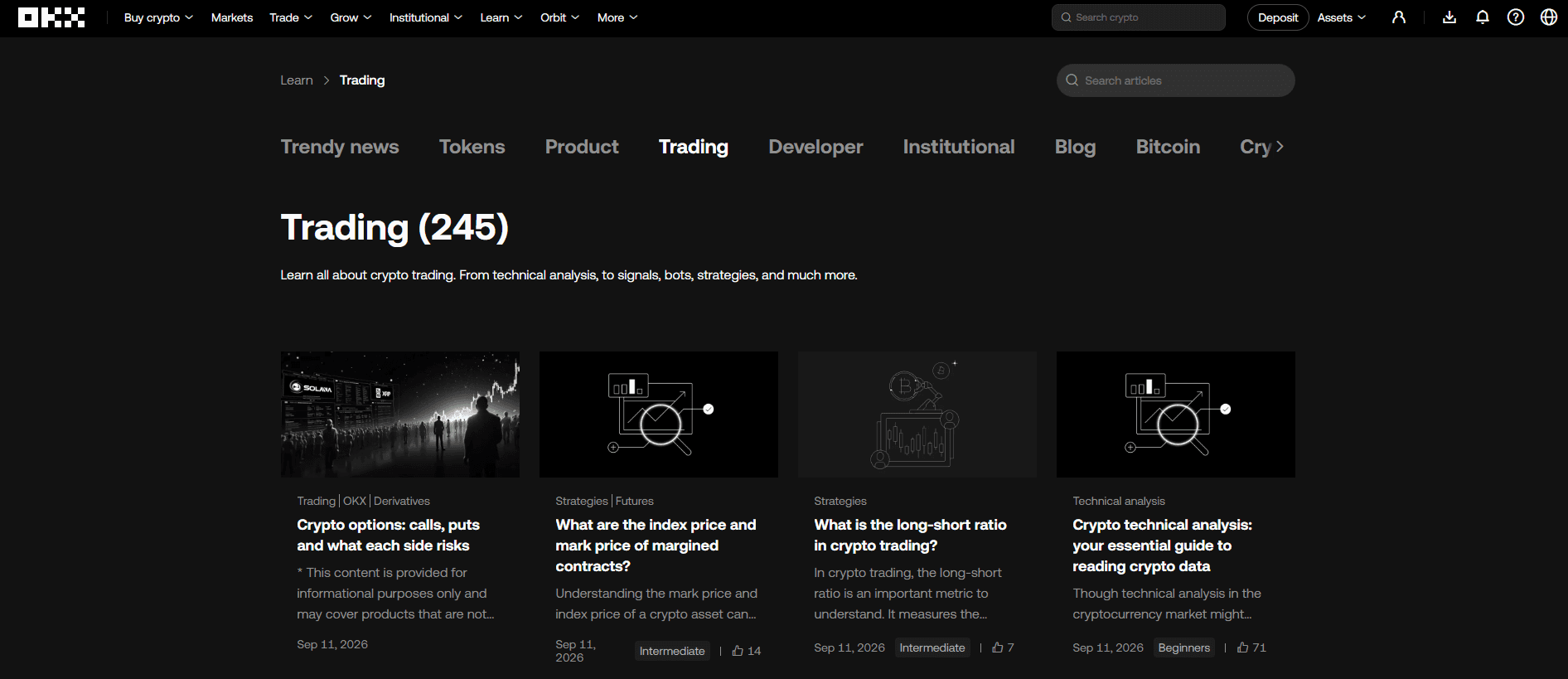Expand the Institutional top nav dropdown
The height and width of the screenshot is (679, 1568).
(x=426, y=17)
